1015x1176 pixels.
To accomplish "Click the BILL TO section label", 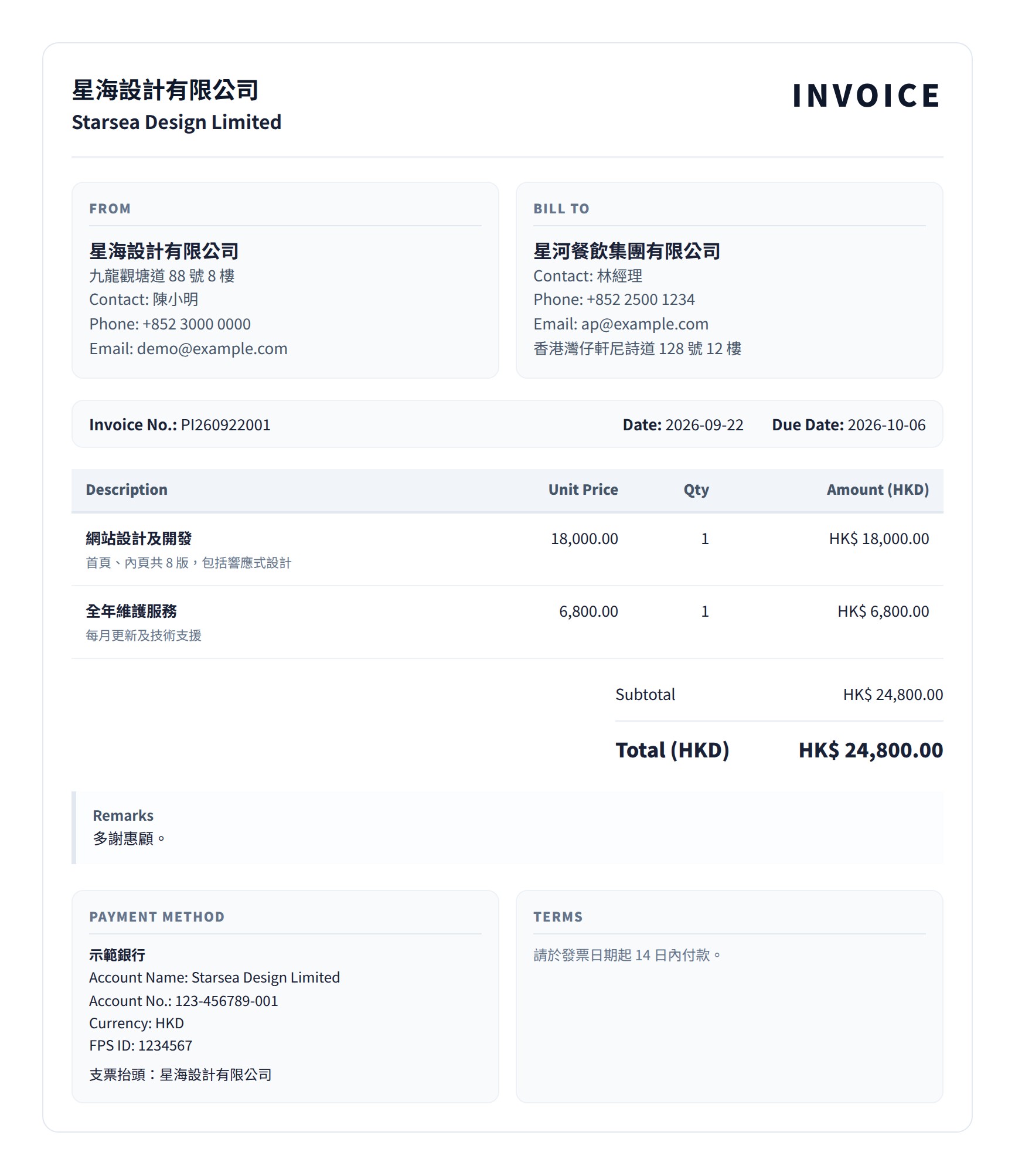I will pos(561,209).
